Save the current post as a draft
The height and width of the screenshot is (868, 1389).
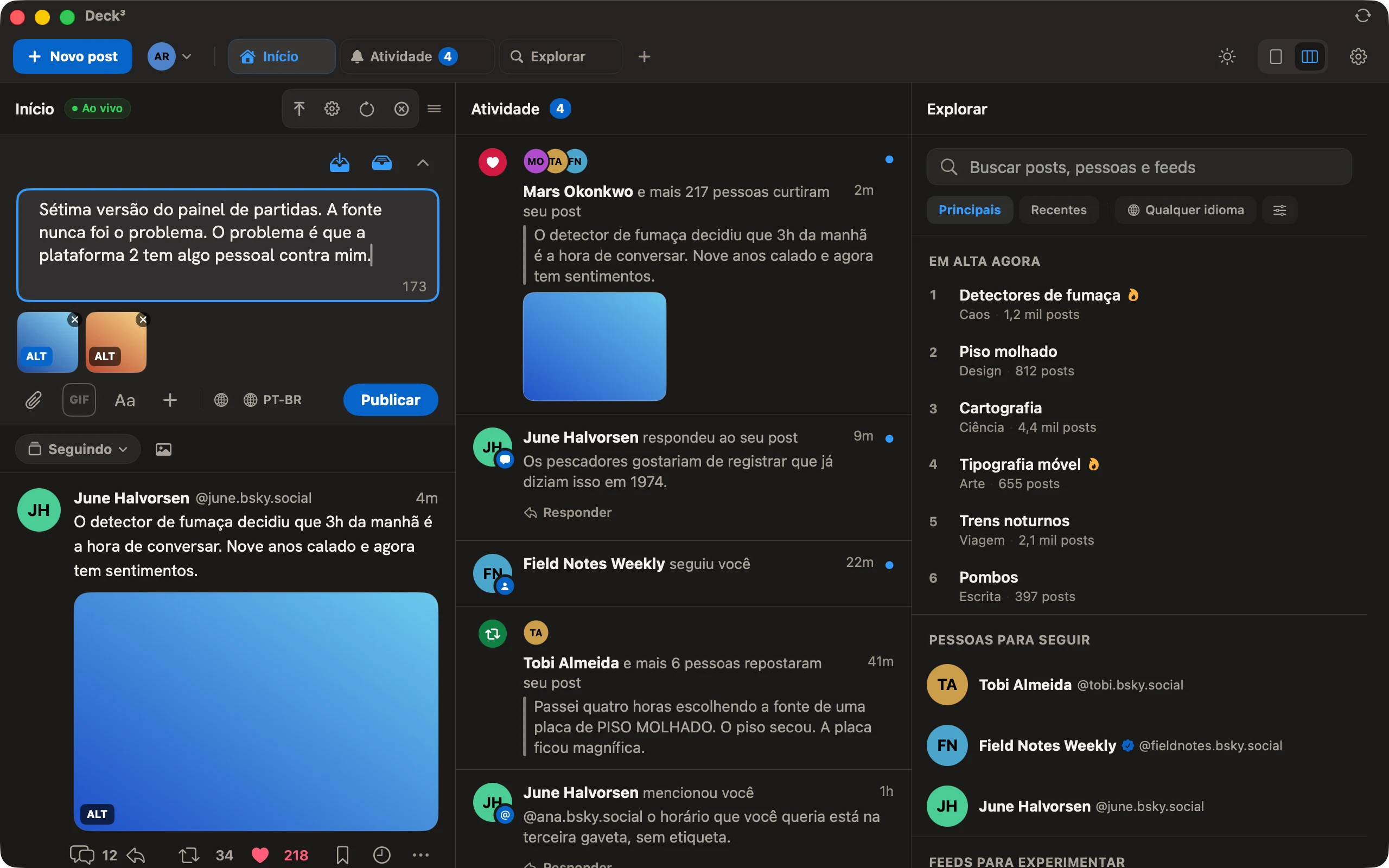(x=340, y=163)
